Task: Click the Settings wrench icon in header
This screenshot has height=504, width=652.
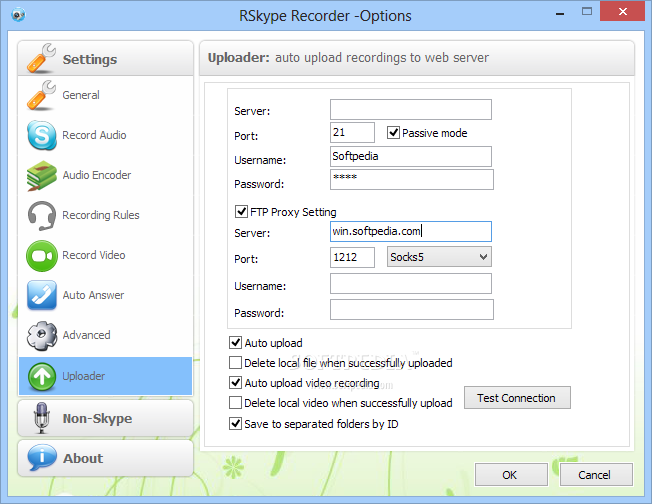Action: click(41, 58)
